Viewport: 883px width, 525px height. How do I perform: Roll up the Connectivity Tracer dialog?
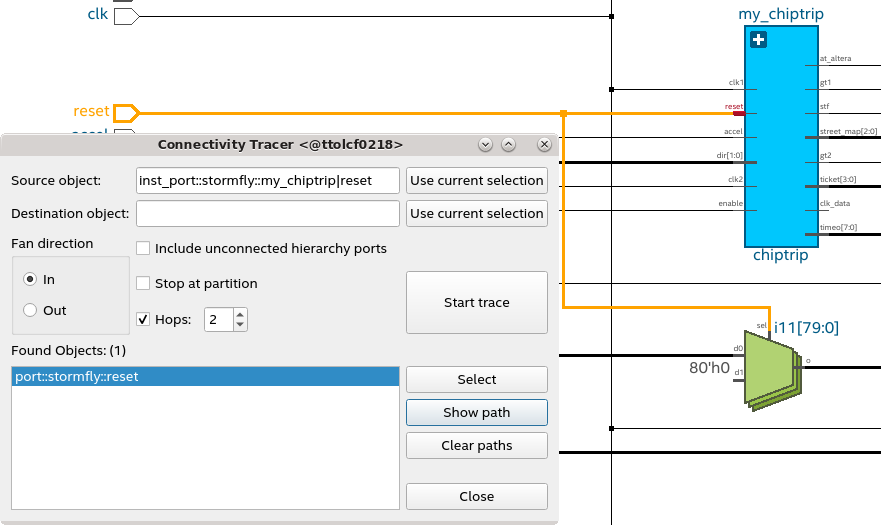pyautogui.click(x=508, y=145)
